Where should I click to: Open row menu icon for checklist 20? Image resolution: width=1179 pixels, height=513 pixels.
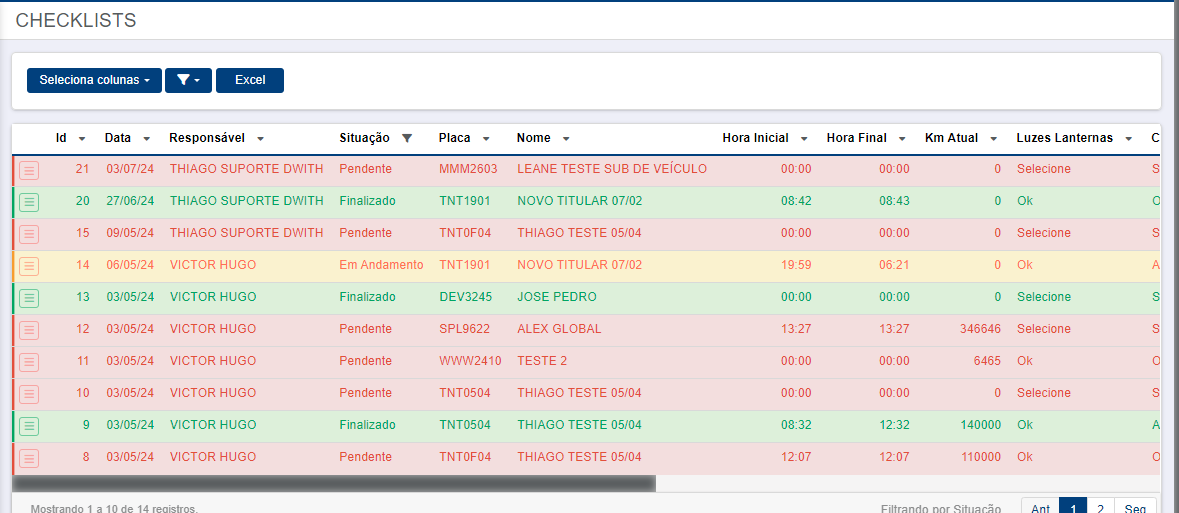29,202
